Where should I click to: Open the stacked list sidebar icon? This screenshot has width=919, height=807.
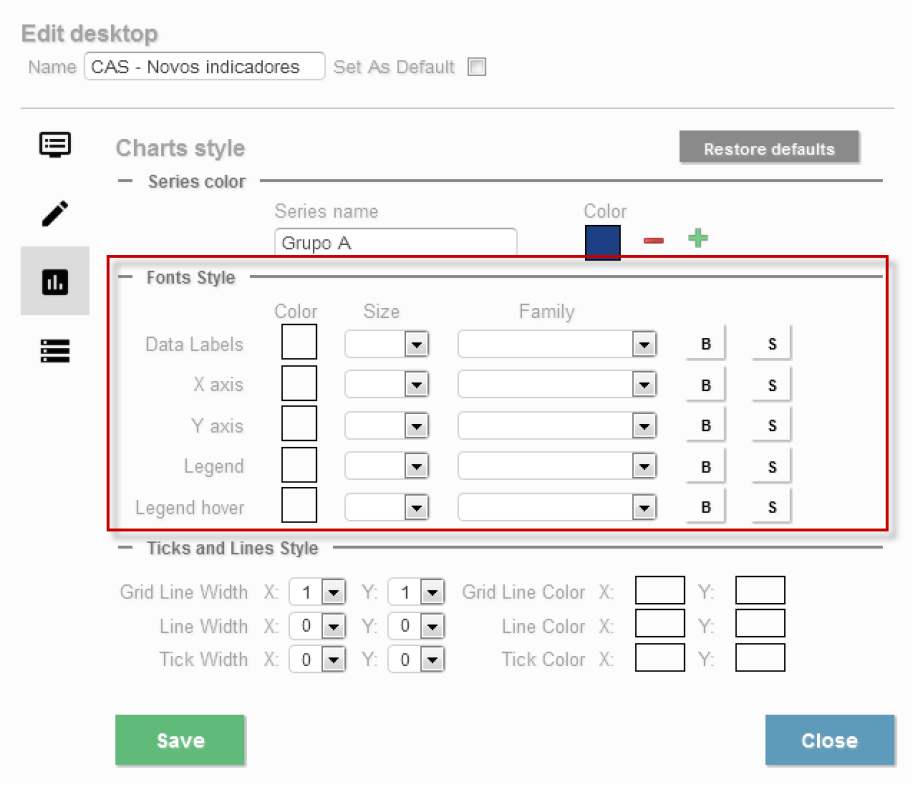55,351
